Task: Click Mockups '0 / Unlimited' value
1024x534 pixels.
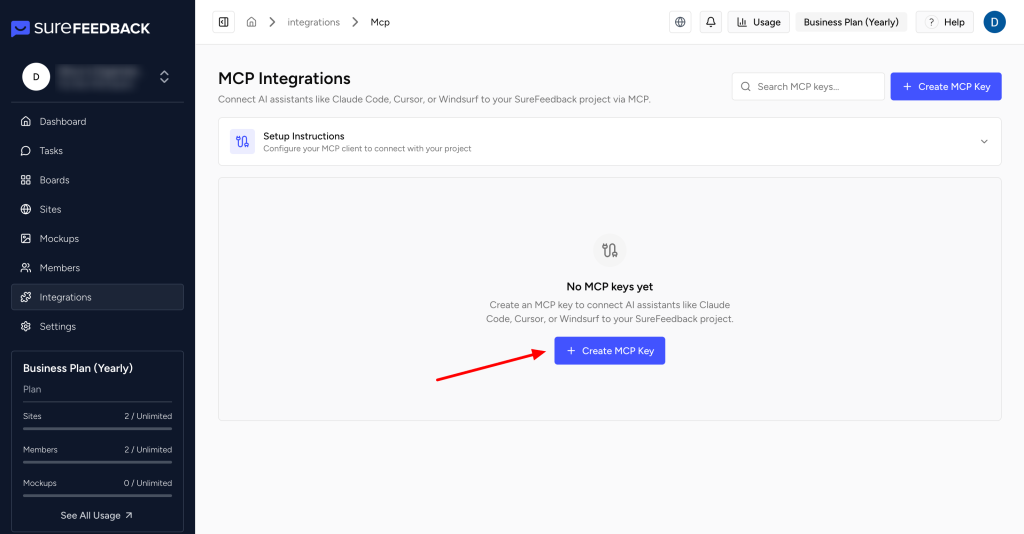Action: tap(148, 483)
